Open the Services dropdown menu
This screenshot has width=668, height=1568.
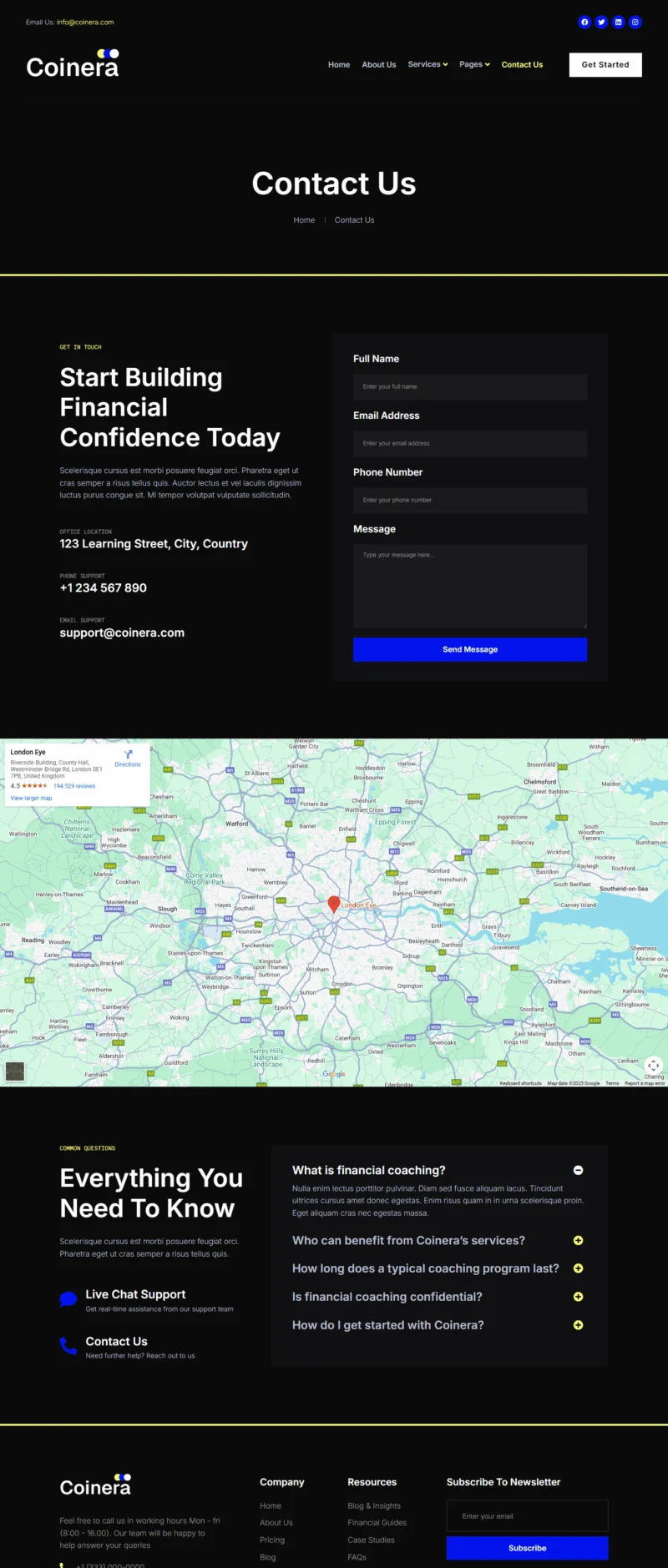point(428,64)
